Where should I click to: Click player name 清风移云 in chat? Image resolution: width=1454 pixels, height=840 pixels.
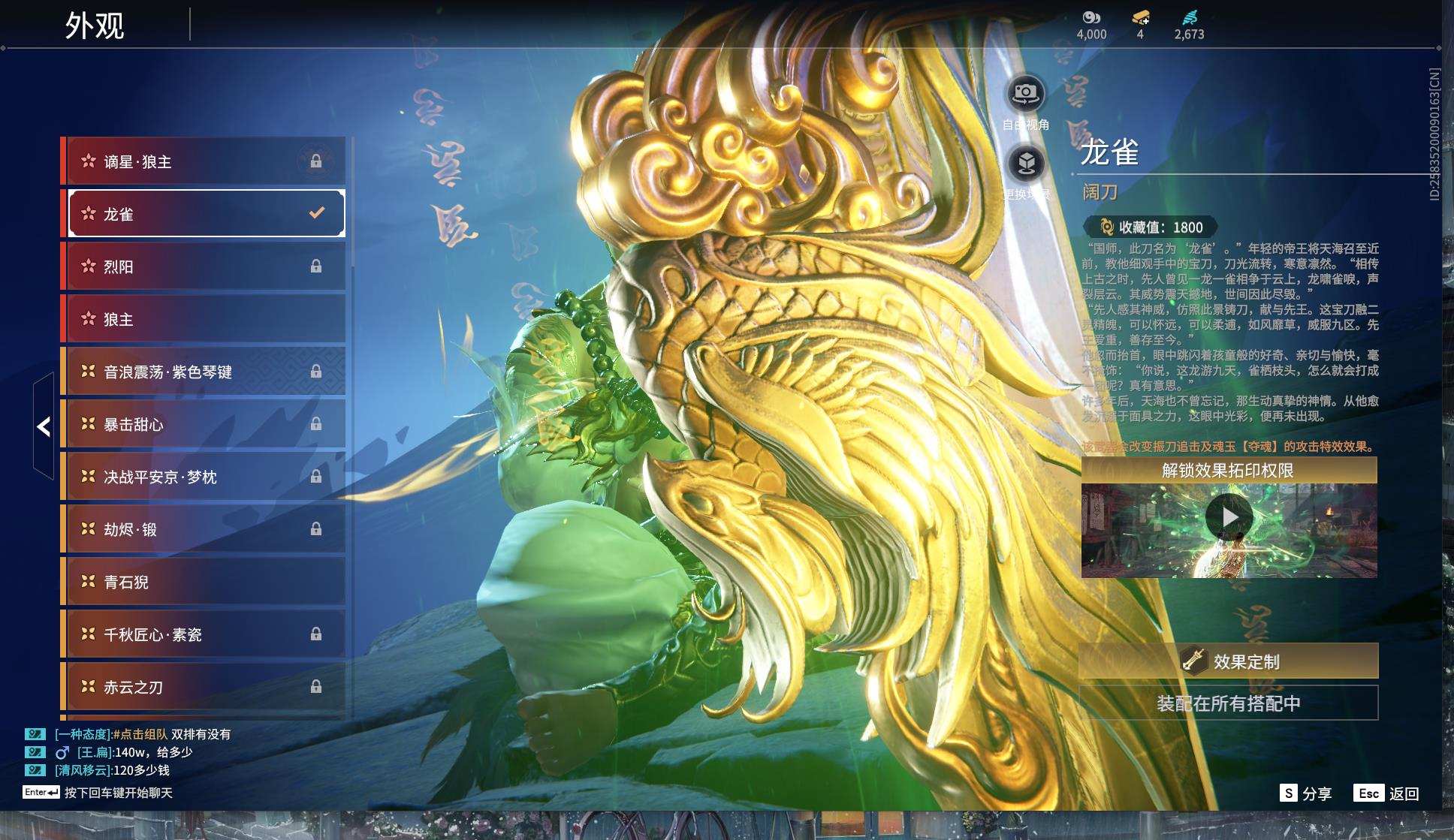(83, 770)
